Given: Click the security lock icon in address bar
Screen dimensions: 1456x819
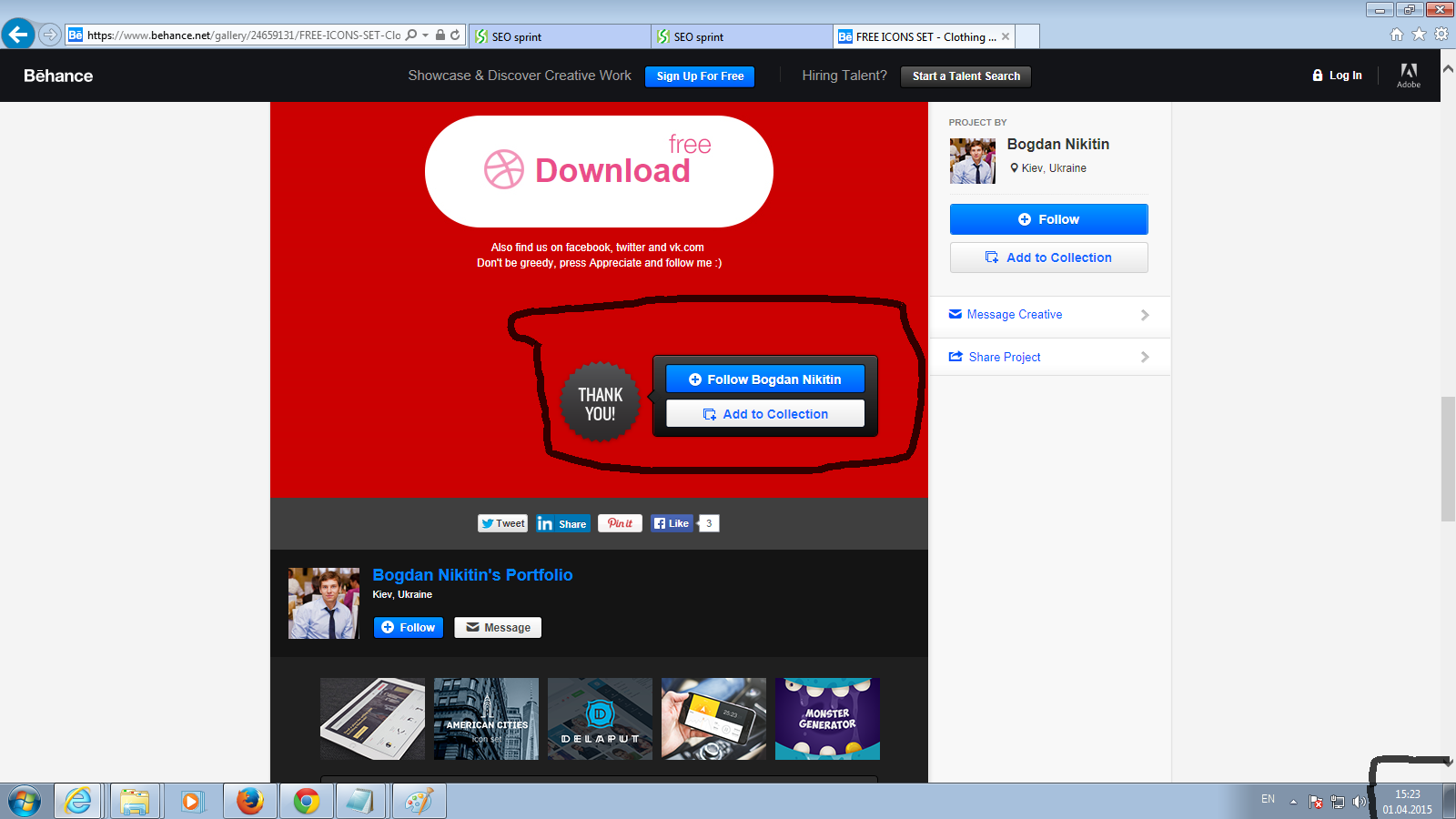Looking at the screenshot, I should [x=440, y=35].
